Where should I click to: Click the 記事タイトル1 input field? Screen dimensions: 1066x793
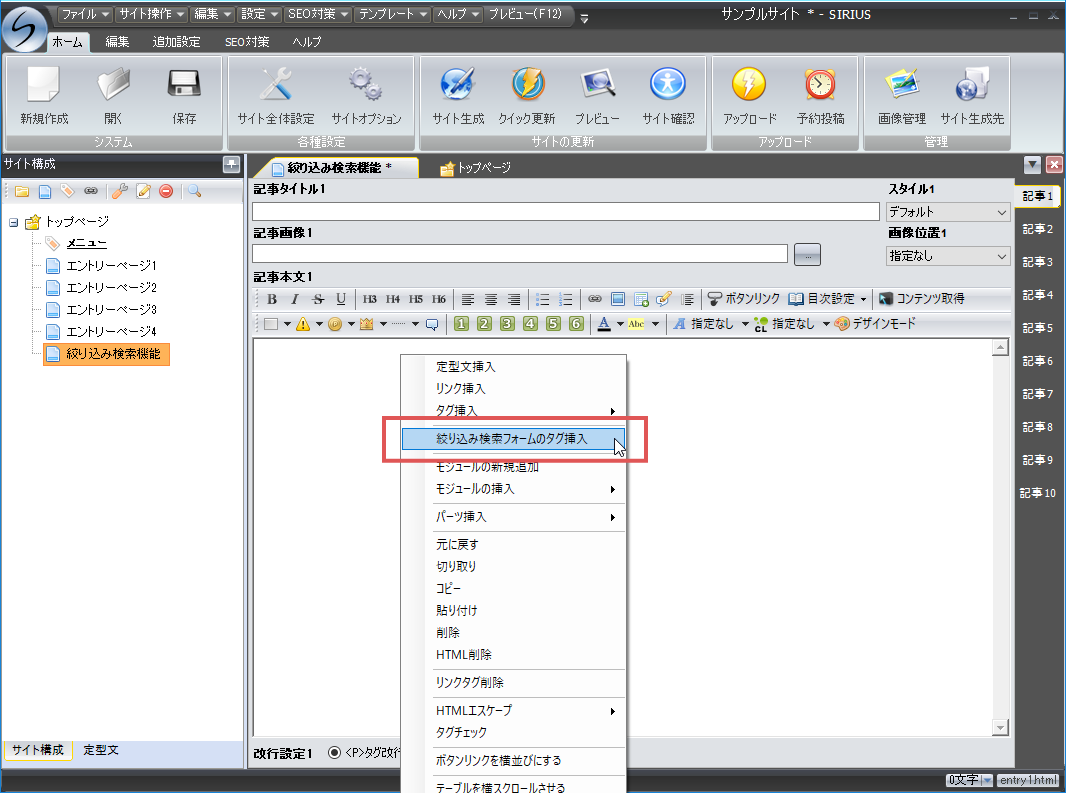tap(565, 211)
